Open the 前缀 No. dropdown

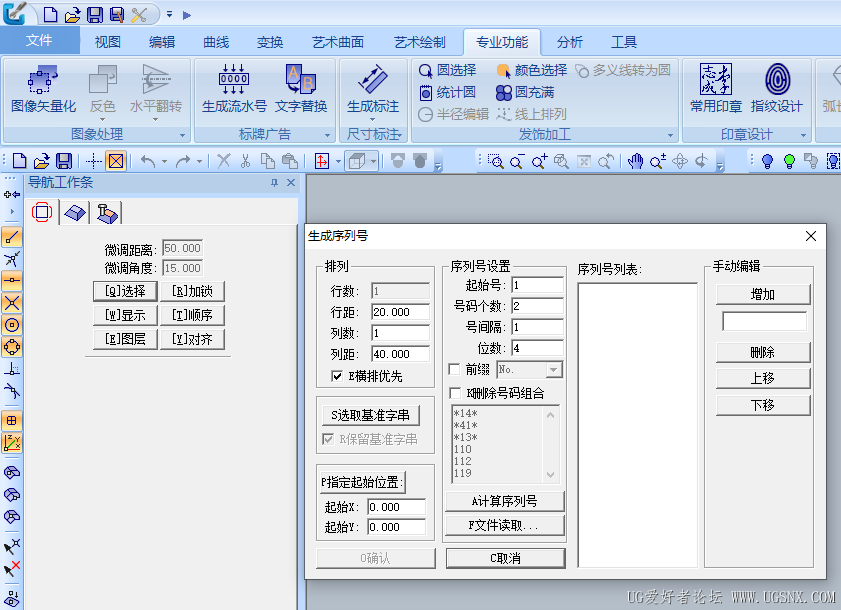point(554,369)
